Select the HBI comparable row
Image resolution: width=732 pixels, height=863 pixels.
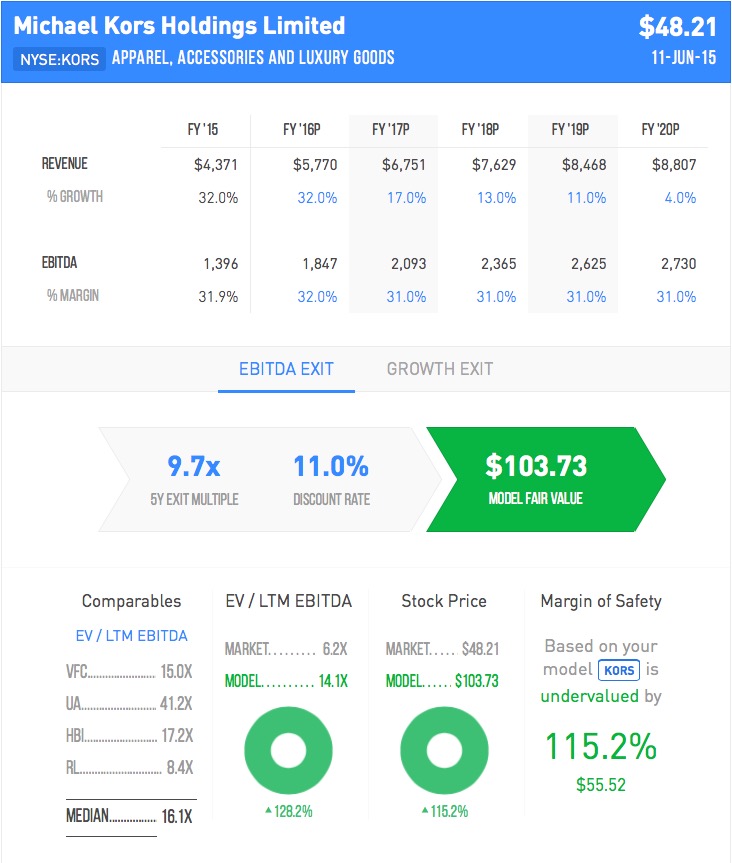coord(129,735)
